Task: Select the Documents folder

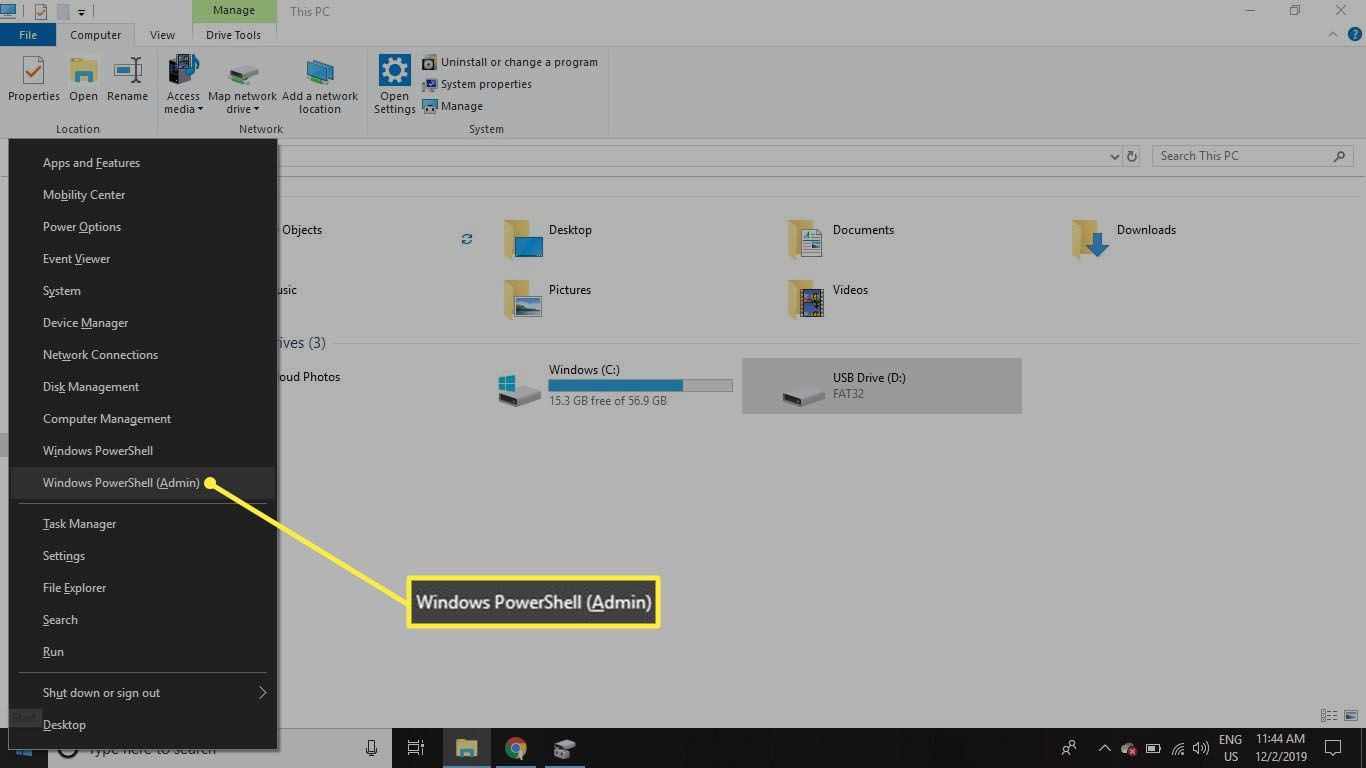Action: pyautogui.click(x=841, y=240)
